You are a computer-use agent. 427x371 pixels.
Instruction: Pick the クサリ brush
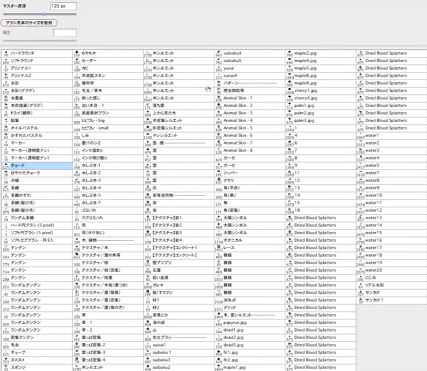coord(250,180)
